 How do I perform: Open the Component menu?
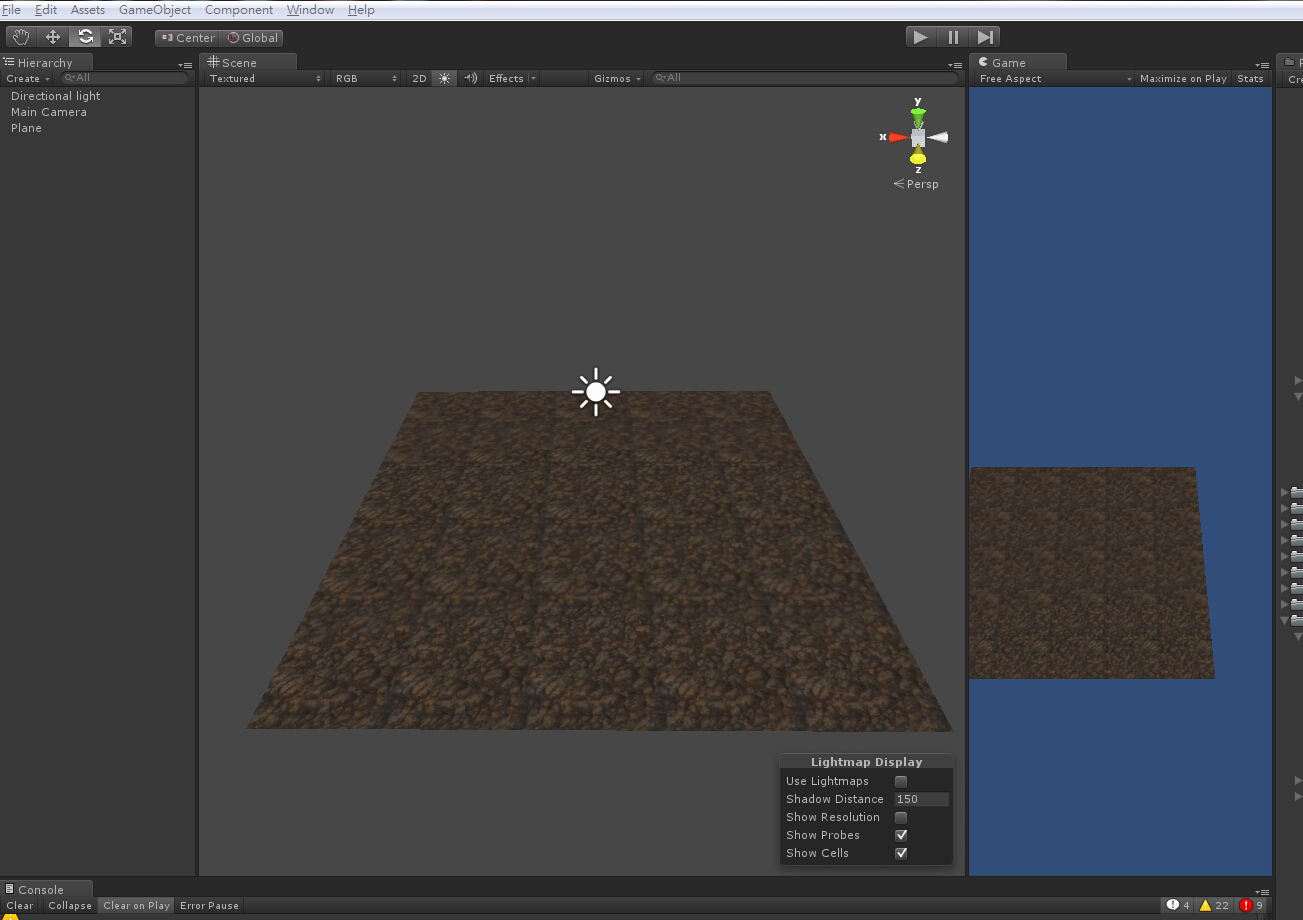(x=239, y=10)
